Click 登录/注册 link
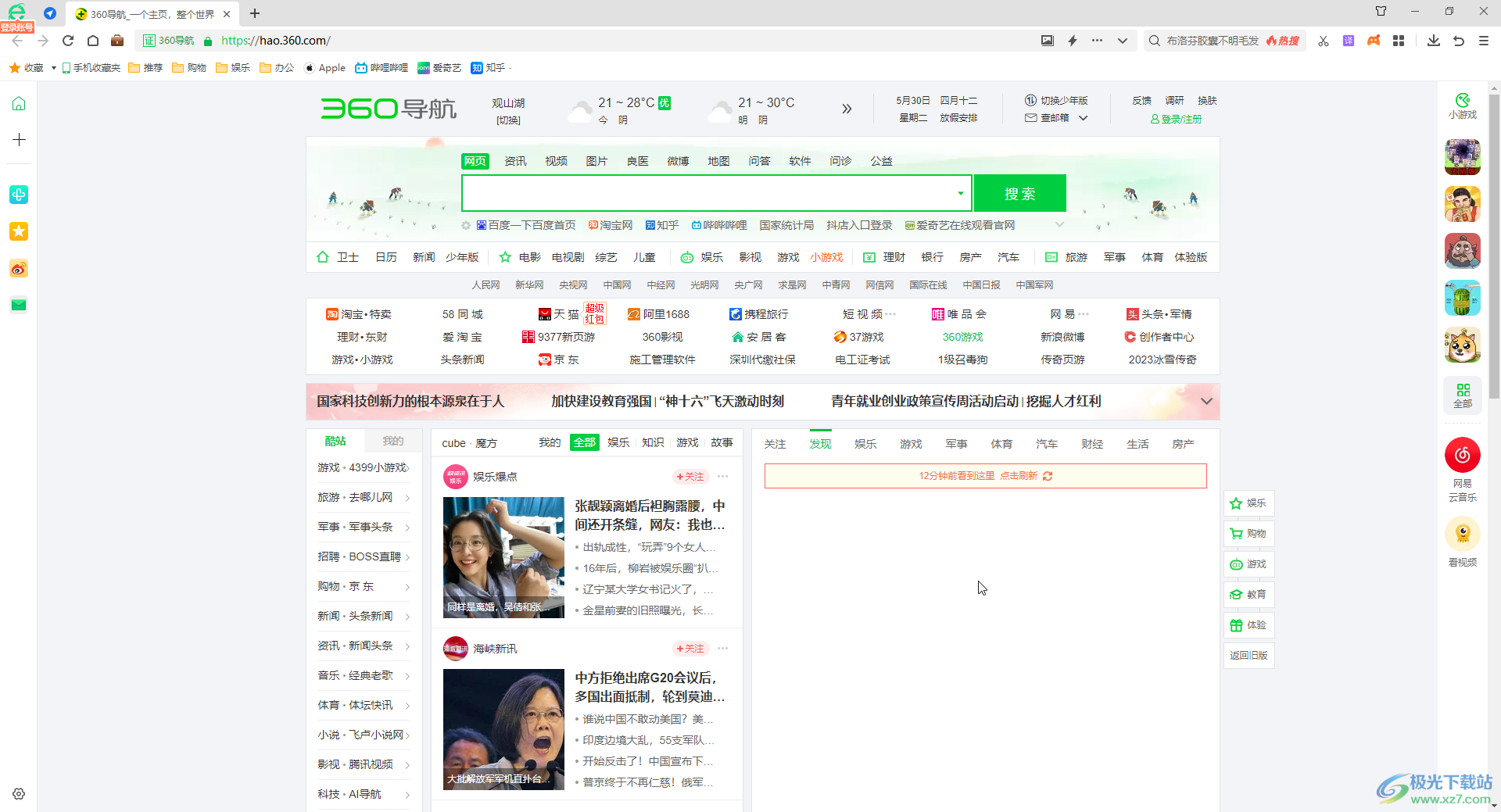This screenshot has width=1501, height=812. click(1176, 119)
